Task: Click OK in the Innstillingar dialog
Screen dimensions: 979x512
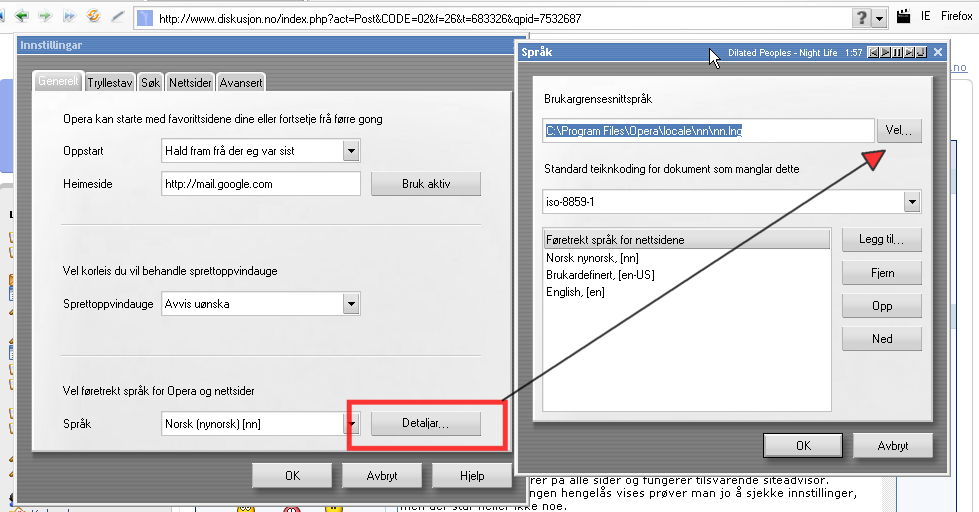Action: pyautogui.click(x=292, y=476)
